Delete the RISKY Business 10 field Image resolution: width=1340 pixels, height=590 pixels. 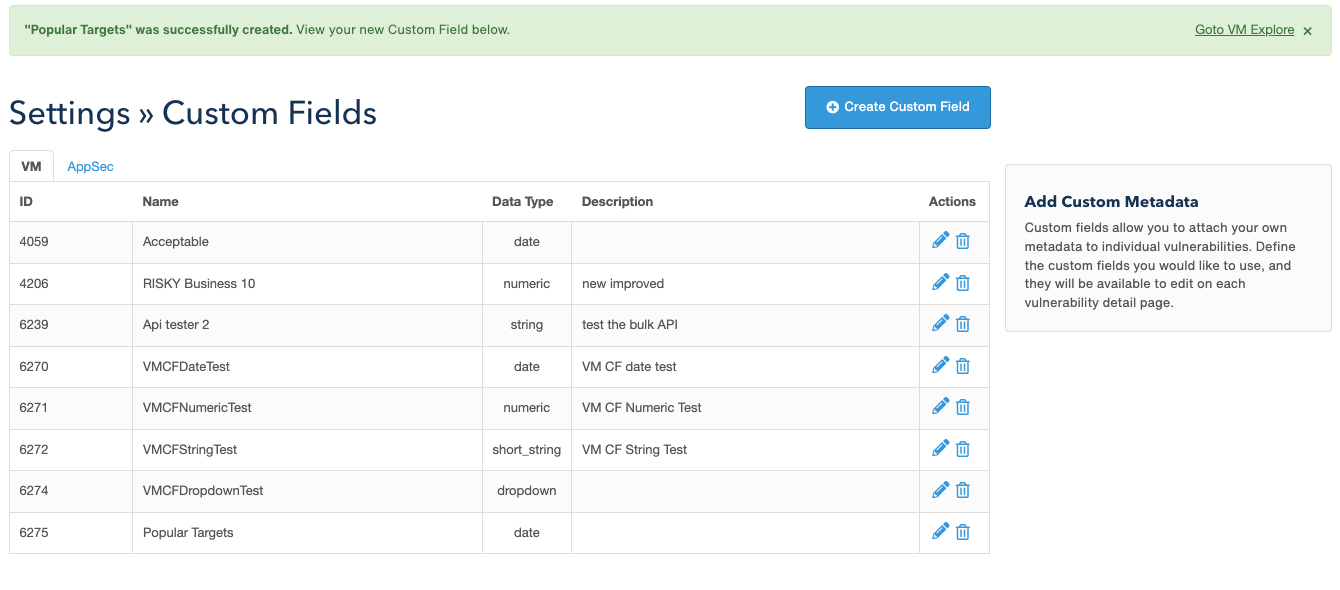962,281
